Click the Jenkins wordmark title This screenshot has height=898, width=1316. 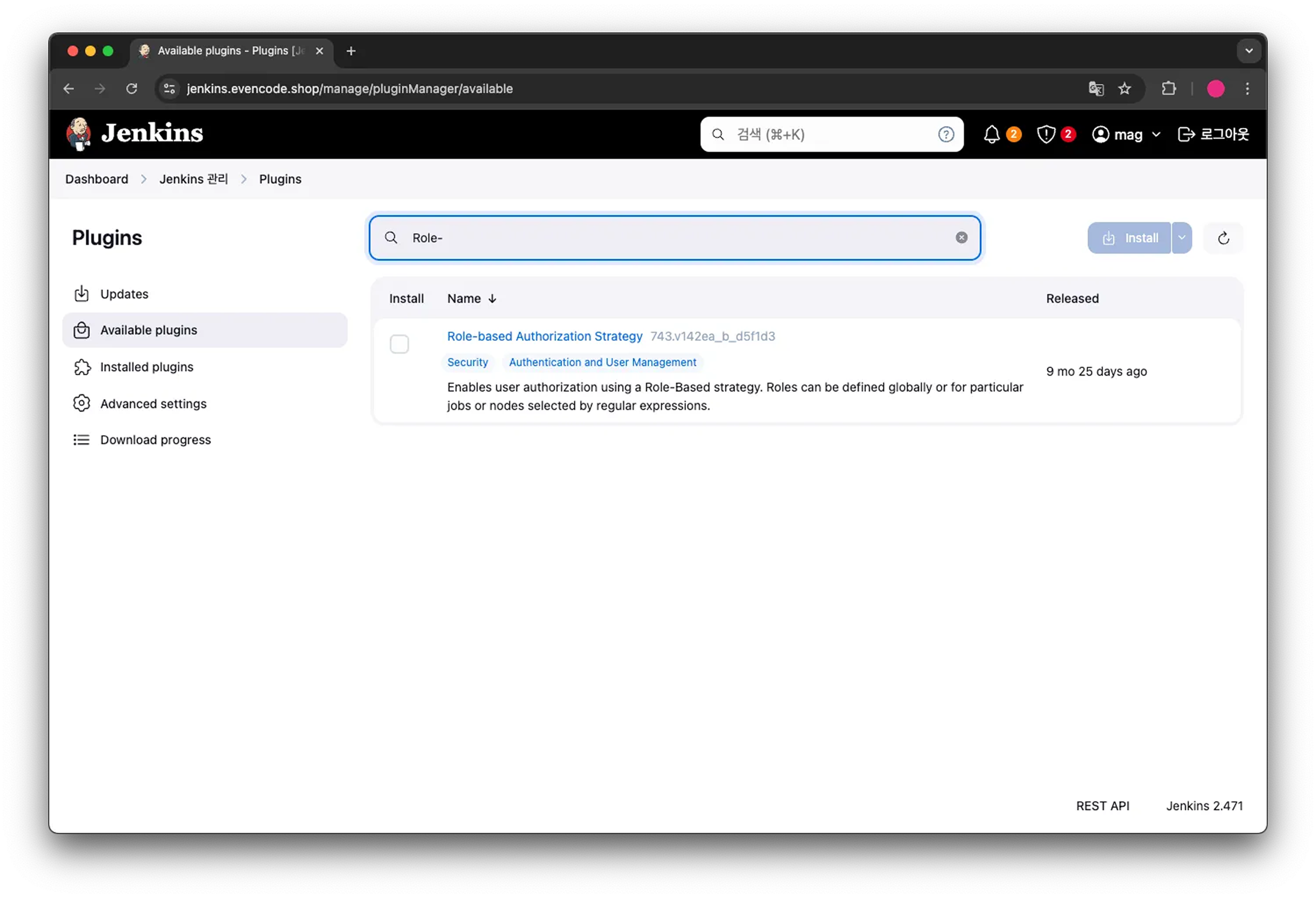152,133
